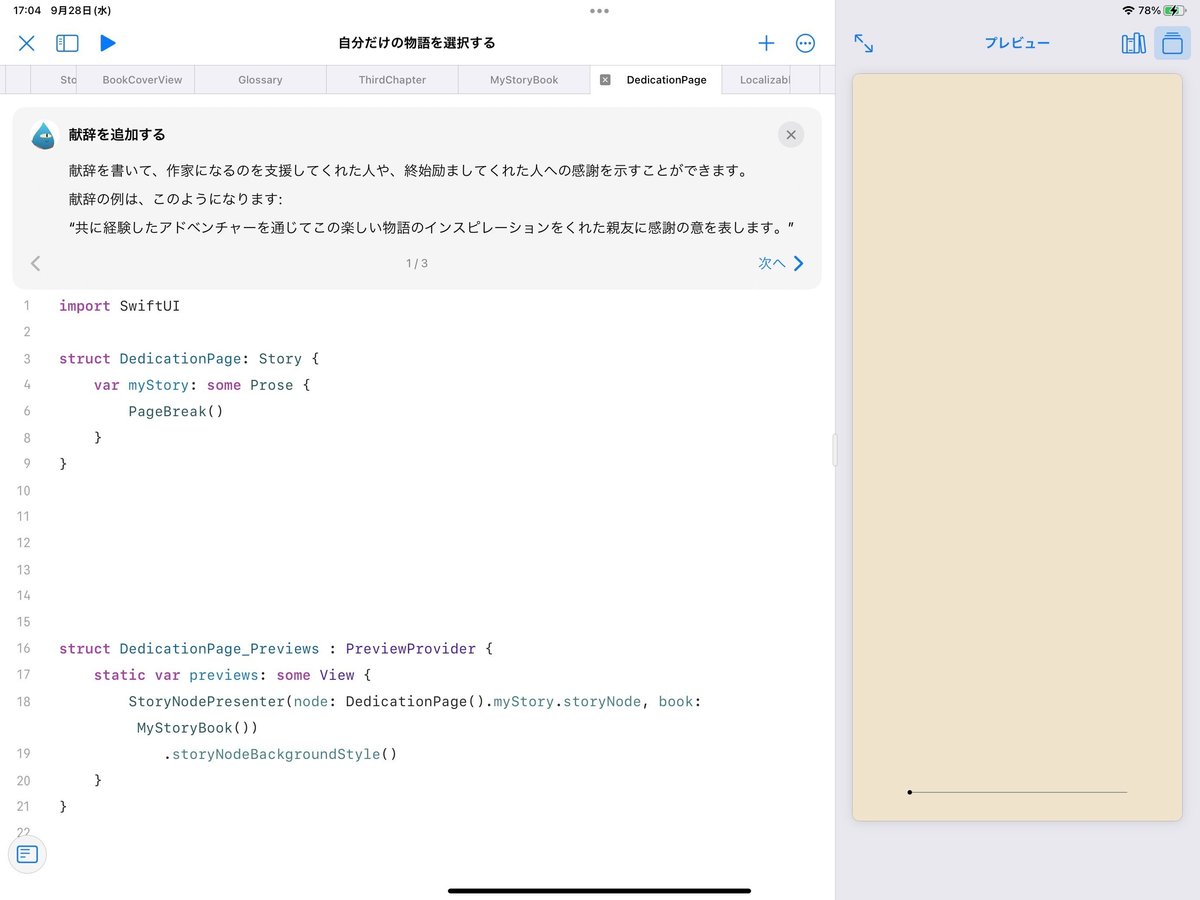Click the 1 / 3 page indicator
This screenshot has width=1200, height=900.
[x=417, y=264]
